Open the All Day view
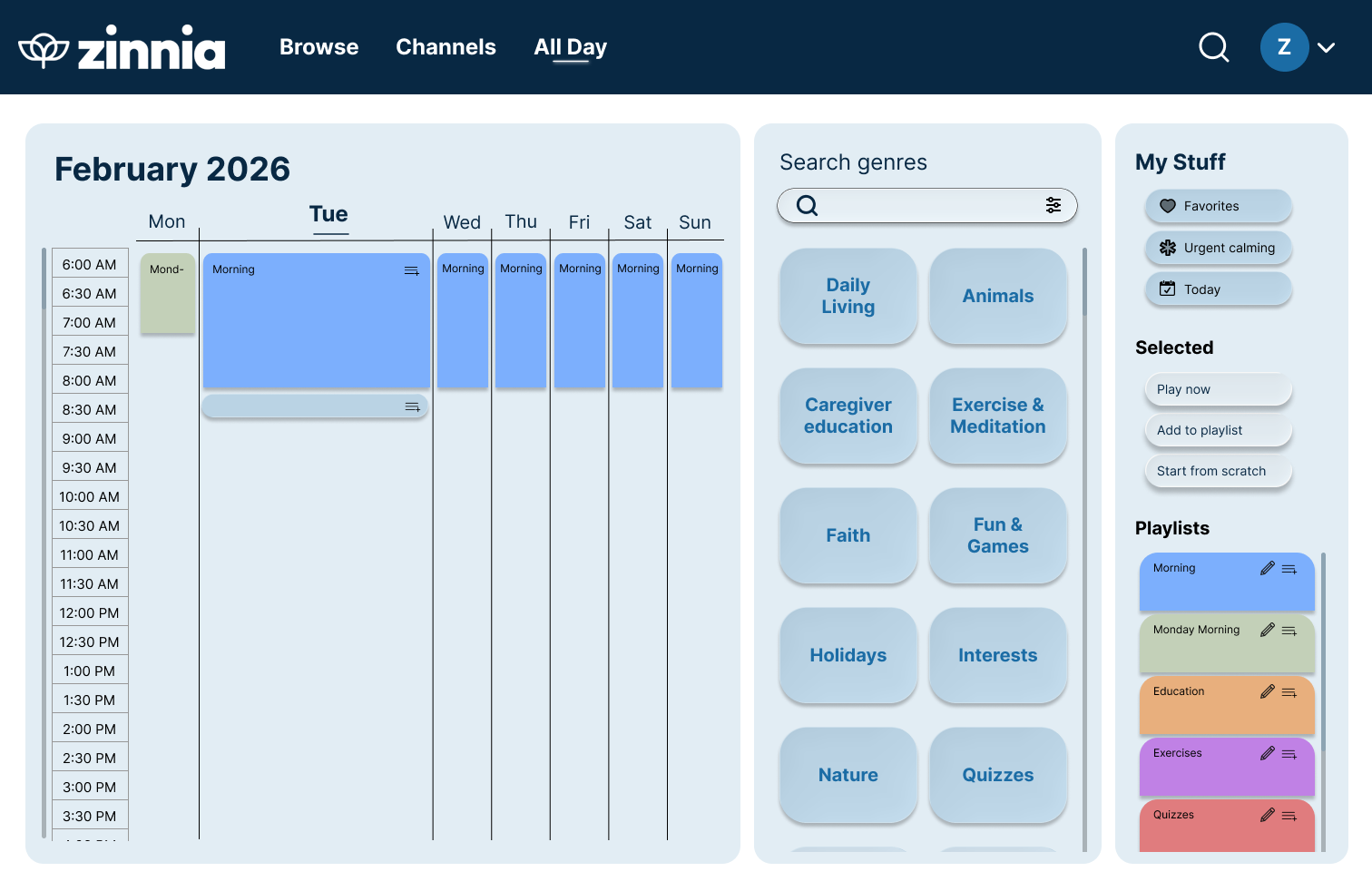Viewport: 1372px width, 891px height. coord(570,47)
